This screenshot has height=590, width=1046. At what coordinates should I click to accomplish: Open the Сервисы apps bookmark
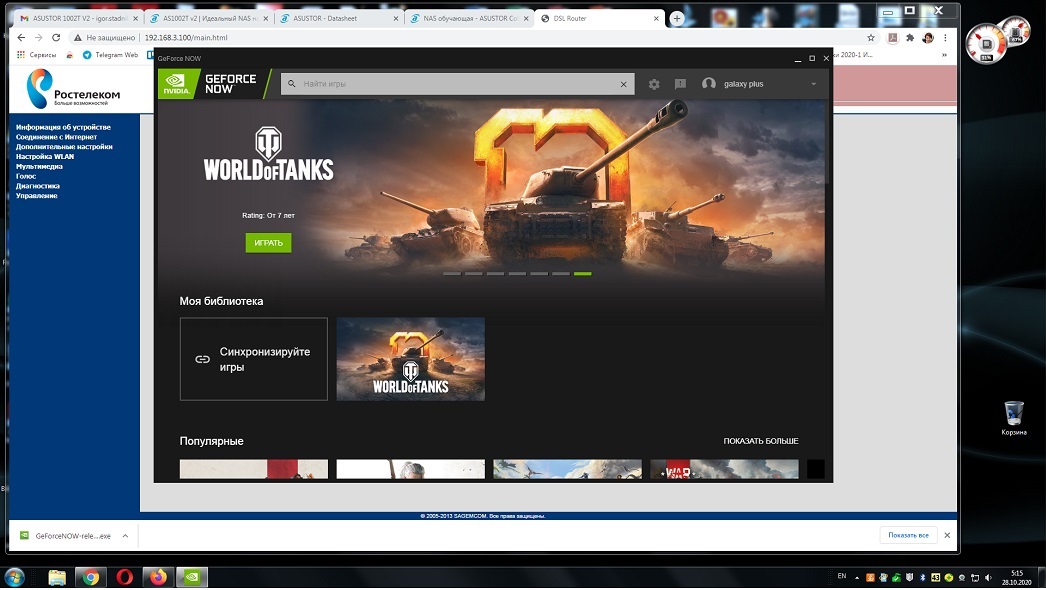point(37,55)
